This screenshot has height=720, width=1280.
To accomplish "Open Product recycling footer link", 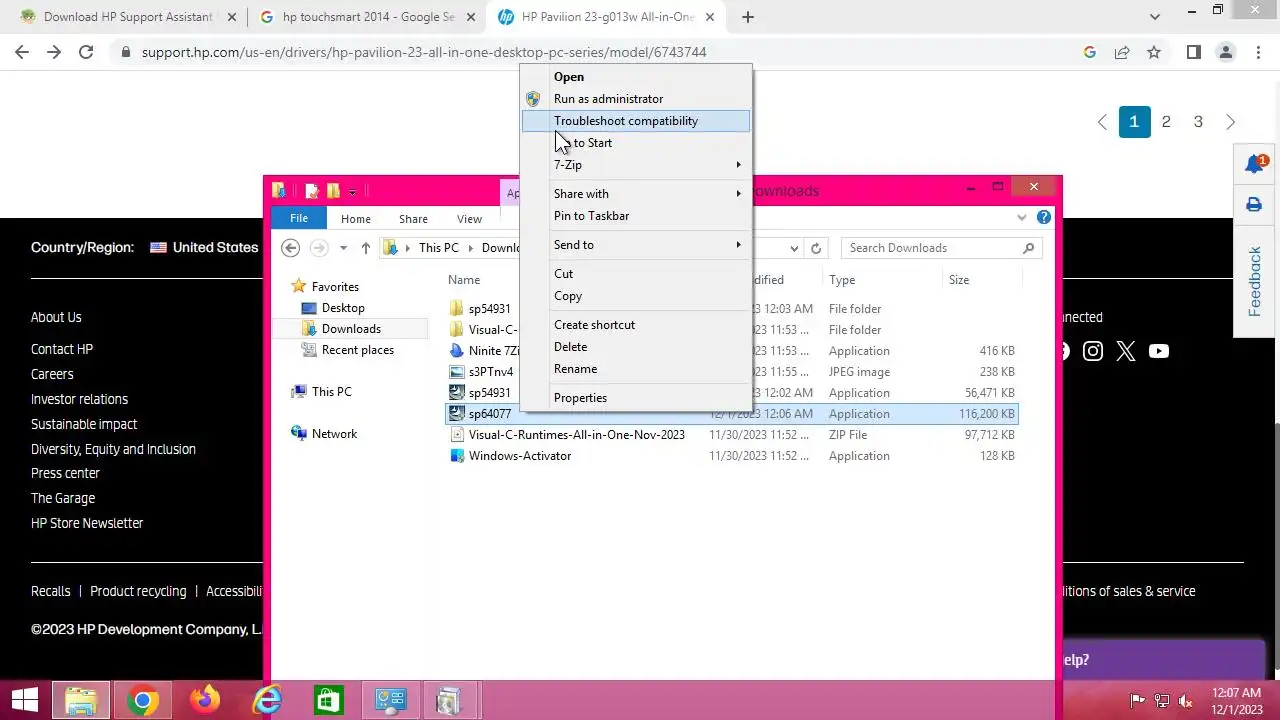I will 138,591.
